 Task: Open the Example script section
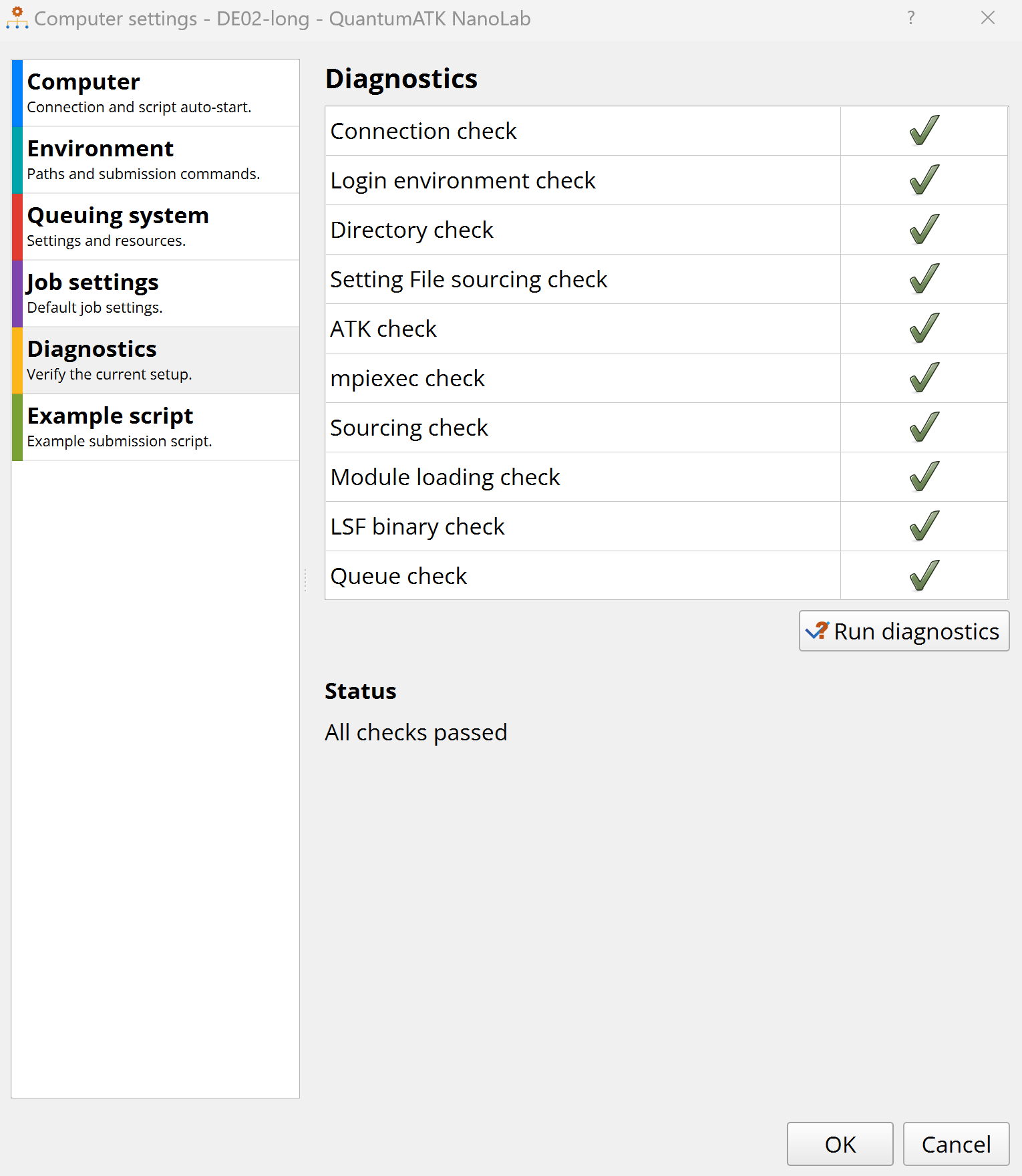pos(156,427)
